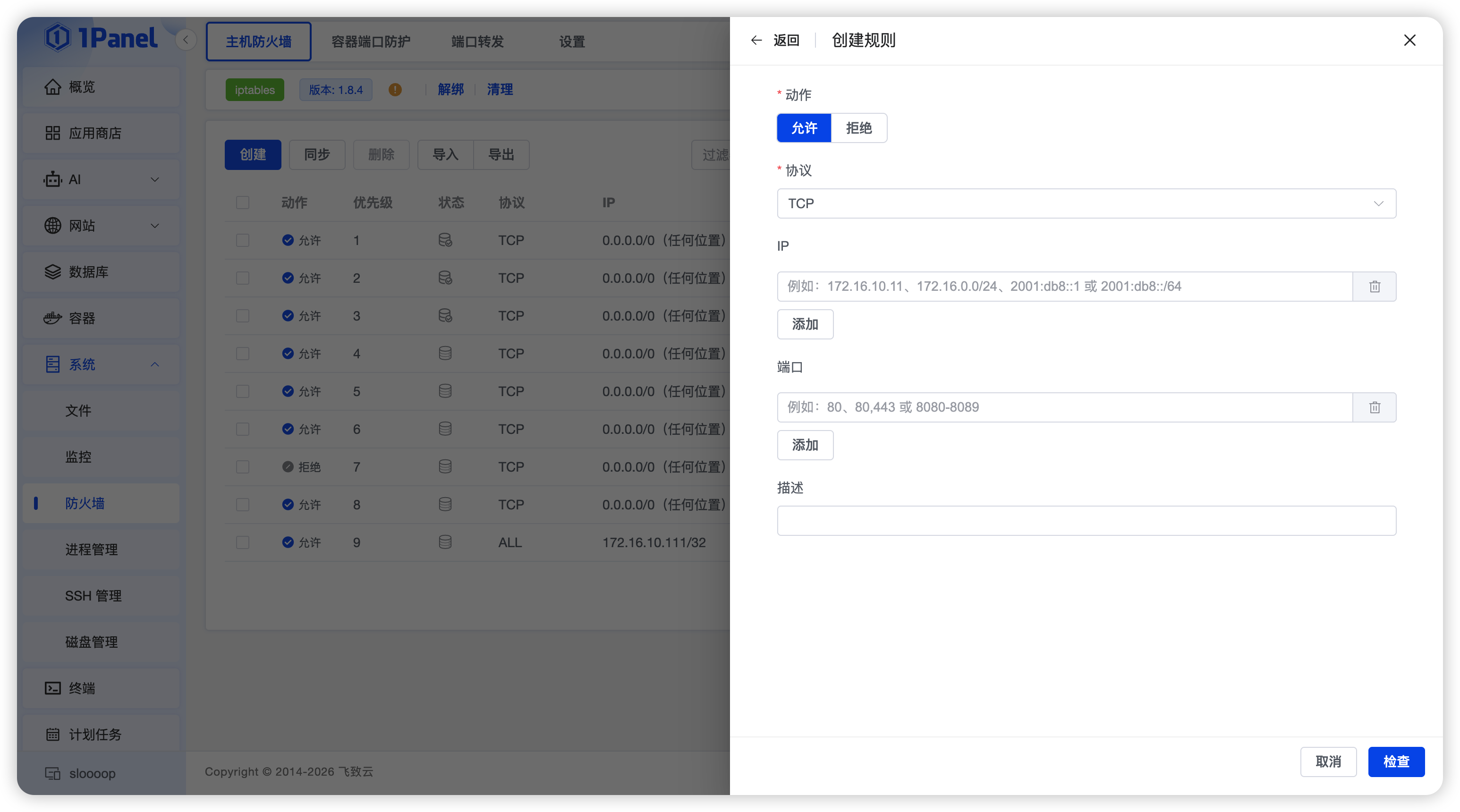Switch to the 容器端口防护 tab
The height and width of the screenshot is (812, 1460).
pos(371,42)
